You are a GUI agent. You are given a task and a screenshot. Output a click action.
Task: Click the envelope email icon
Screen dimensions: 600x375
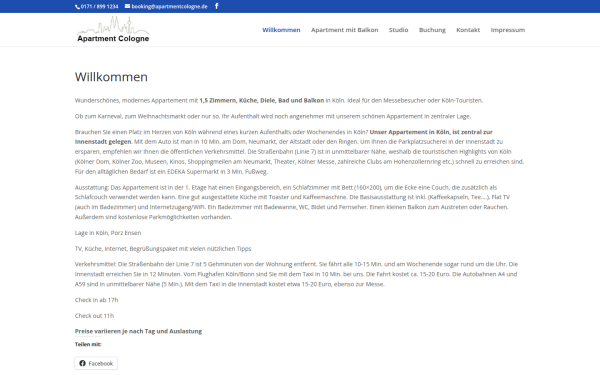click(127, 6)
